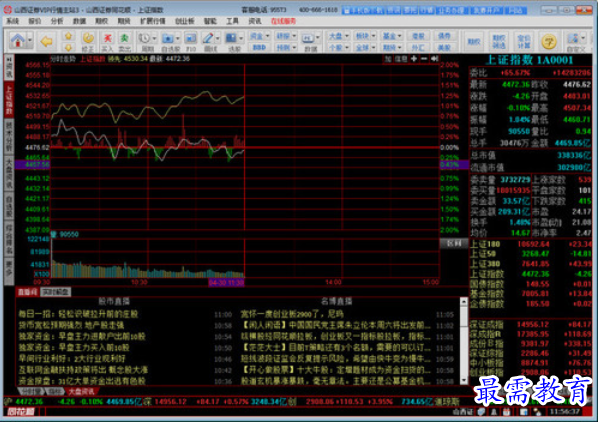This screenshot has height=422, width=598.
Task: Click the gold 学 coin icon
Action: coord(549,41)
